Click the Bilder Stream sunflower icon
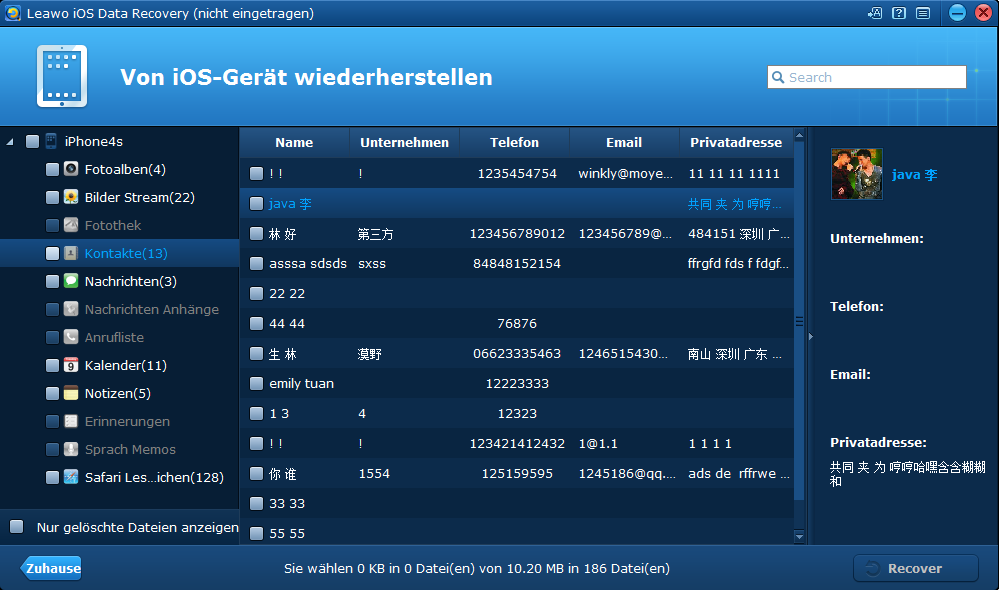Viewport: 999px width, 590px height. coord(71,197)
